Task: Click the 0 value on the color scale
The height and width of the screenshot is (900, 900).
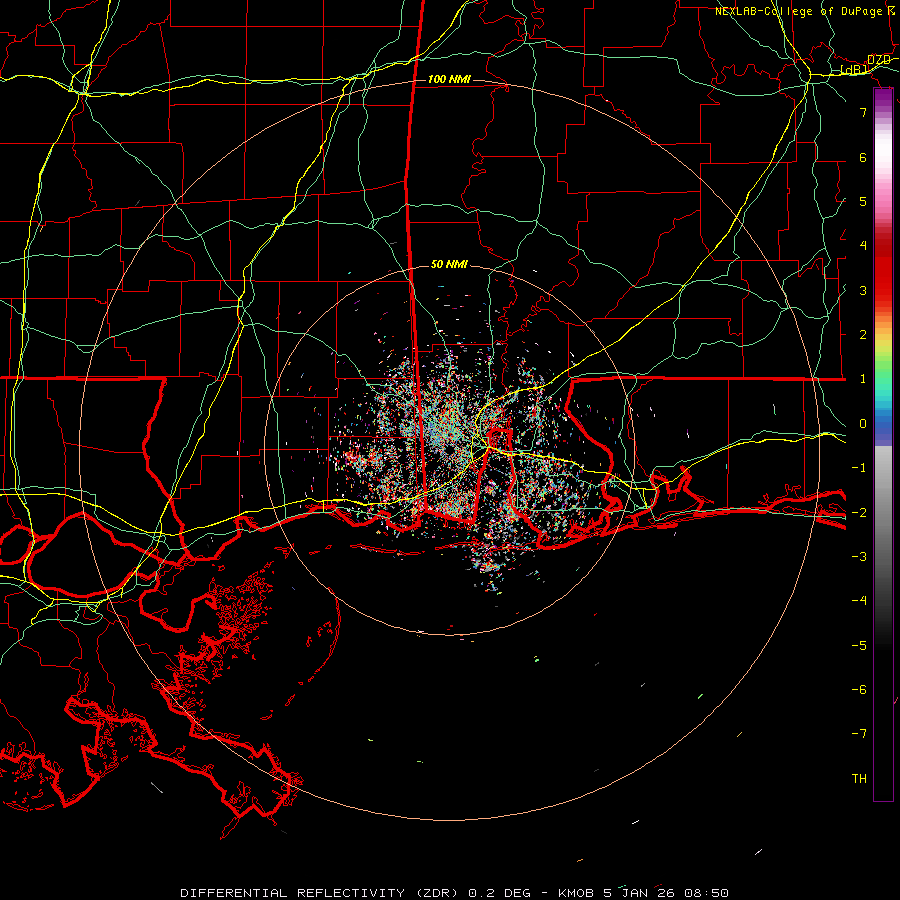Action: point(863,424)
